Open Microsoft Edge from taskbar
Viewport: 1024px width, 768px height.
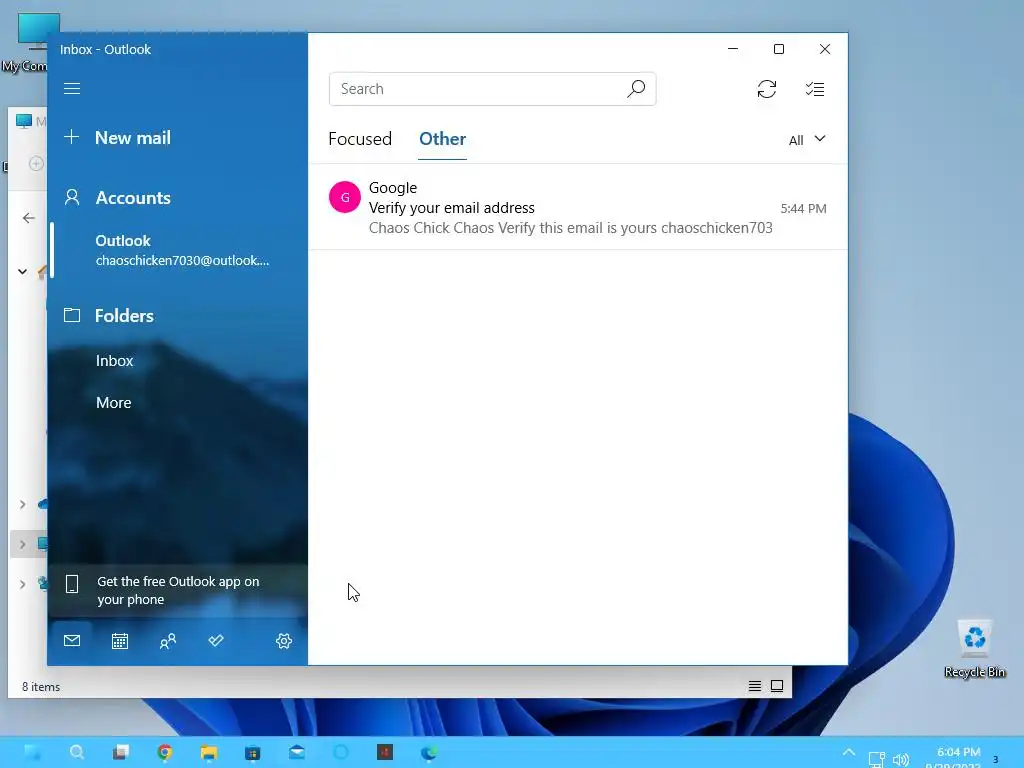point(429,752)
